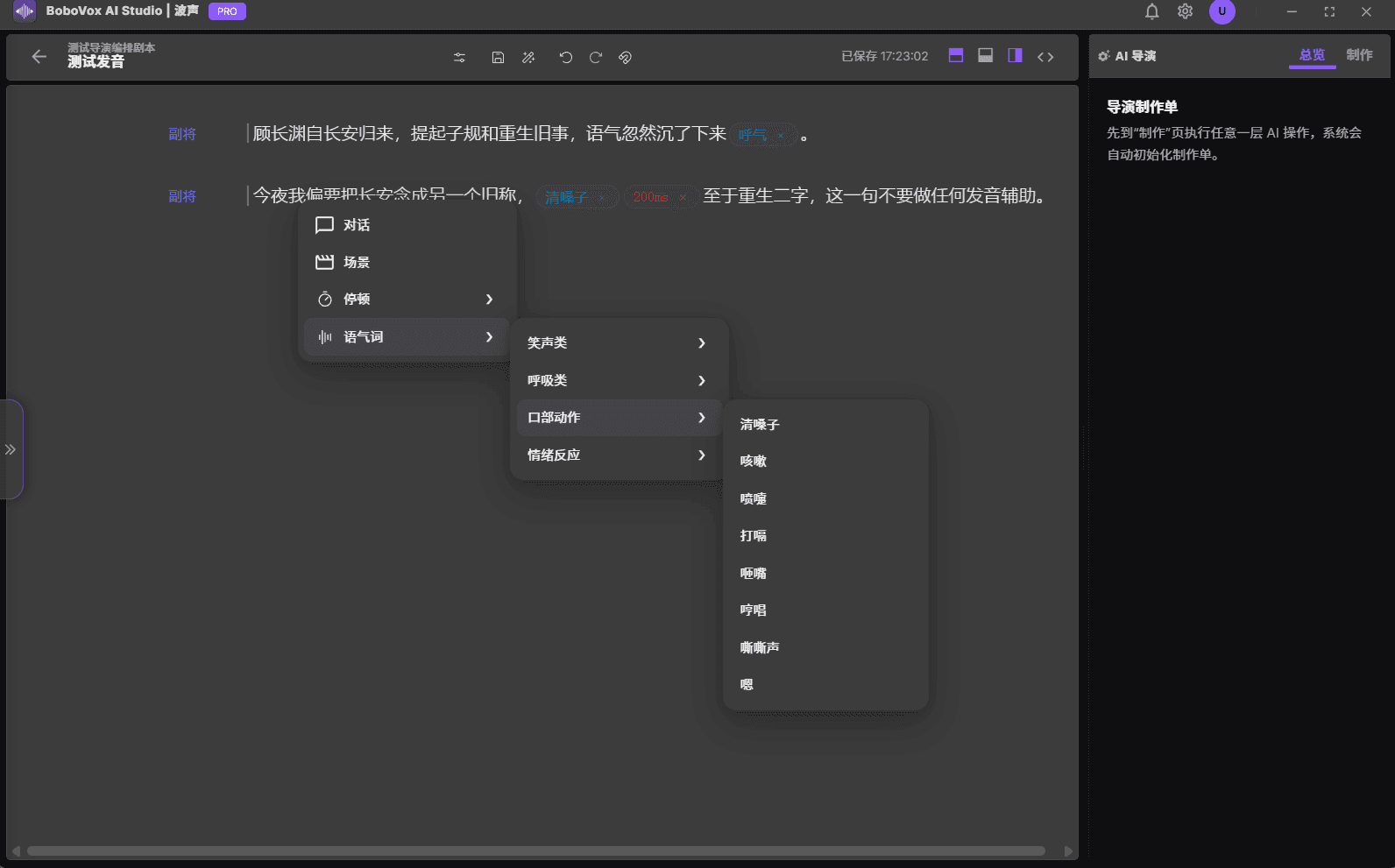This screenshot has height=868, width=1395.
Task: Open notifications bell
Action: (1152, 11)
